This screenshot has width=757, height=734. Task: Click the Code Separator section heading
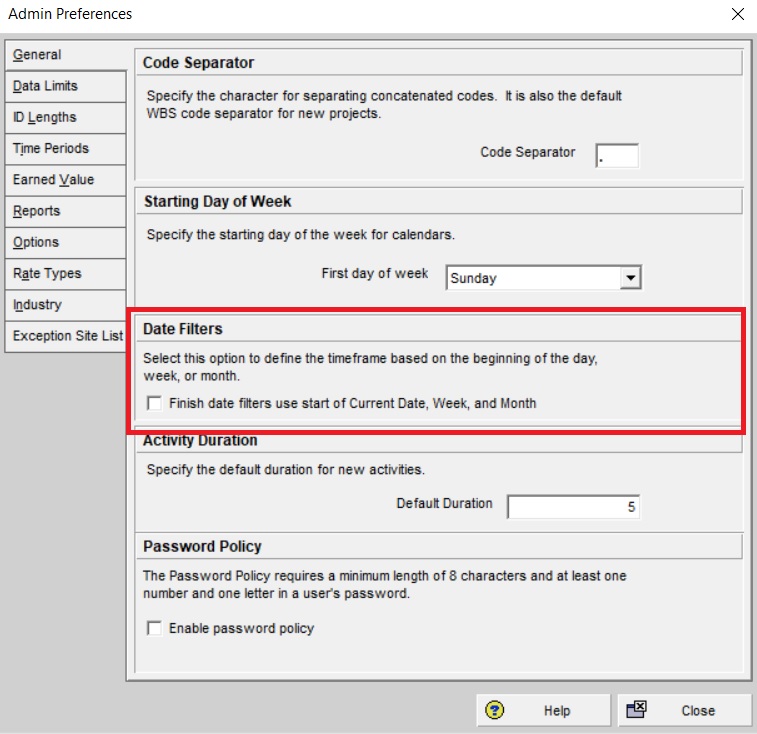198,63
